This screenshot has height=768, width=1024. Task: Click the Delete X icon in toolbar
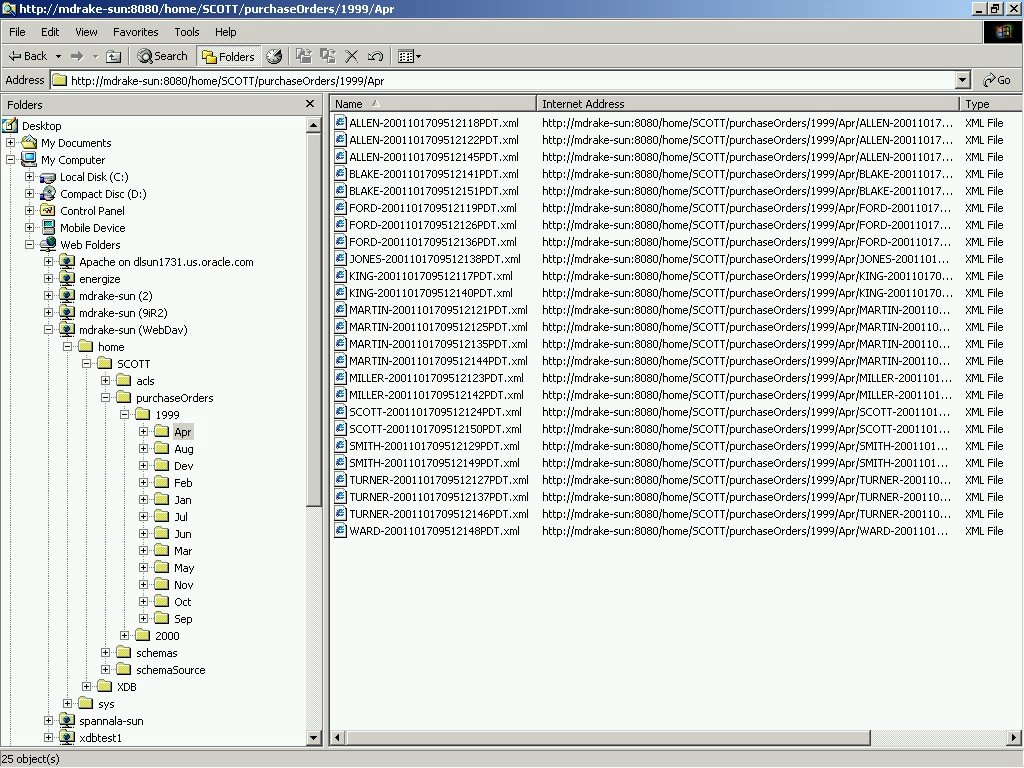352,57
